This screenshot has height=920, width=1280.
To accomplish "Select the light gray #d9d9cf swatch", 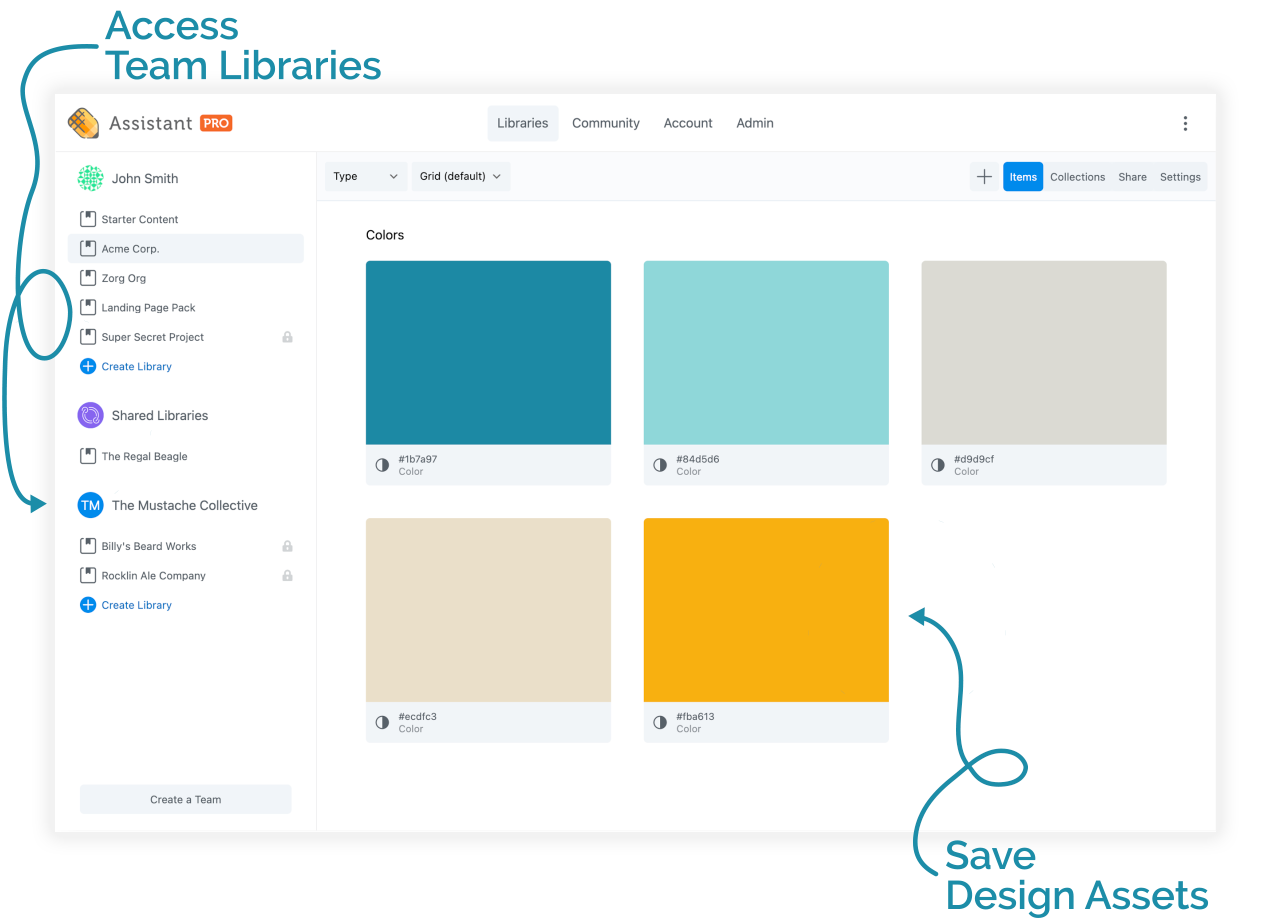I will [x=1044, y=353].
